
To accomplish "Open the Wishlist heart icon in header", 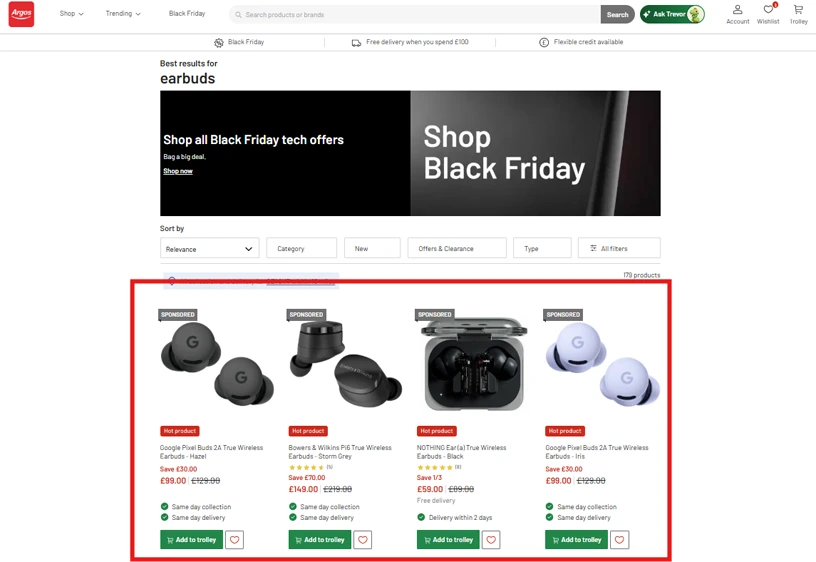I will tap(768, 14).
